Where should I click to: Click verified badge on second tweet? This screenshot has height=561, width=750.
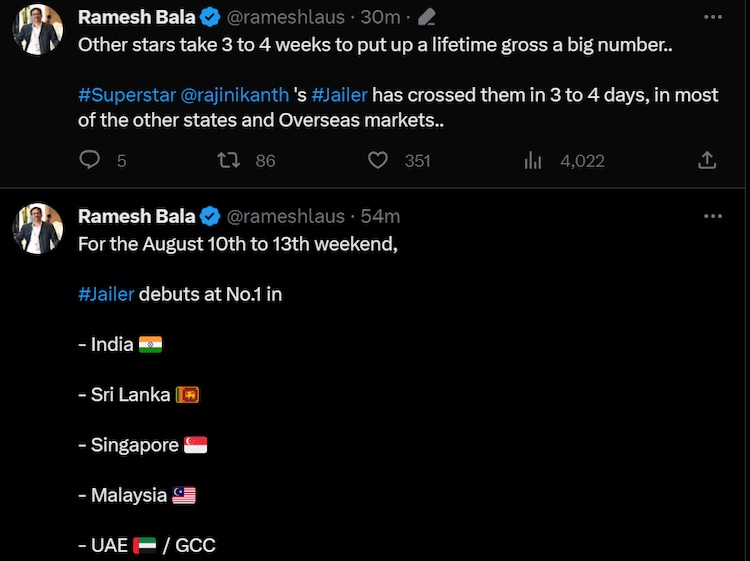pos(210,216)
